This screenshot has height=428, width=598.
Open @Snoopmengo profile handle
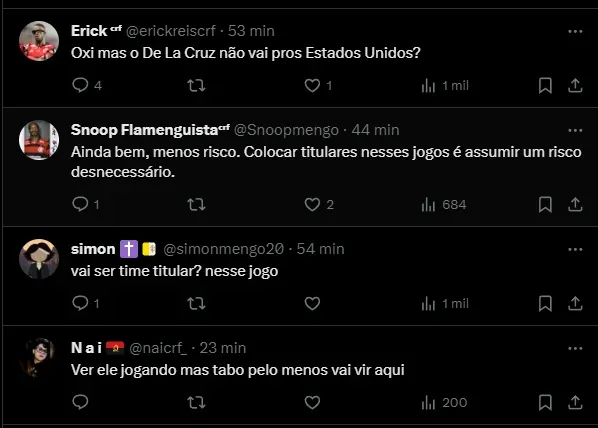286,130
